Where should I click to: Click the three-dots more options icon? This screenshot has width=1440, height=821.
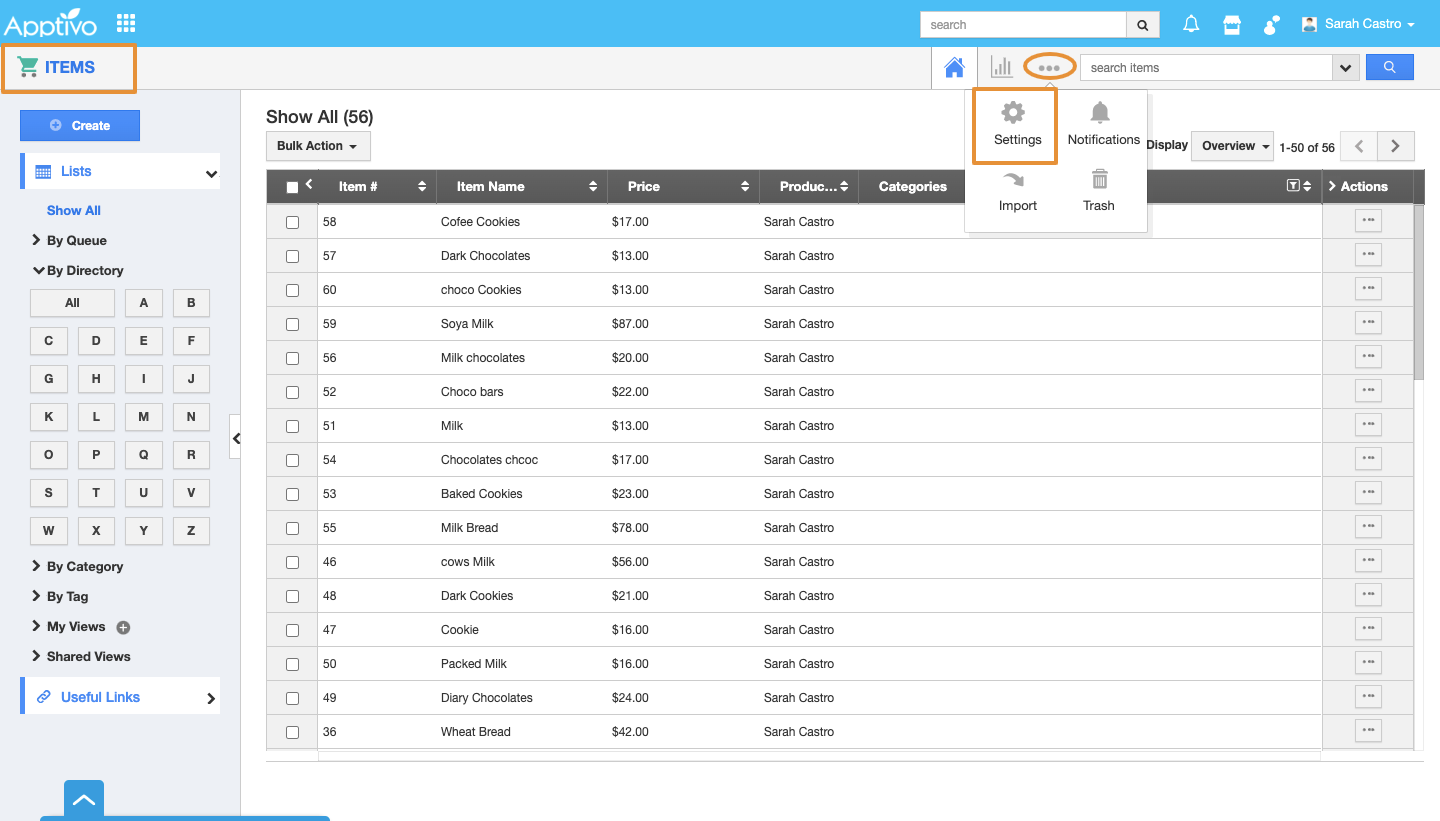tap(1049, 68)
